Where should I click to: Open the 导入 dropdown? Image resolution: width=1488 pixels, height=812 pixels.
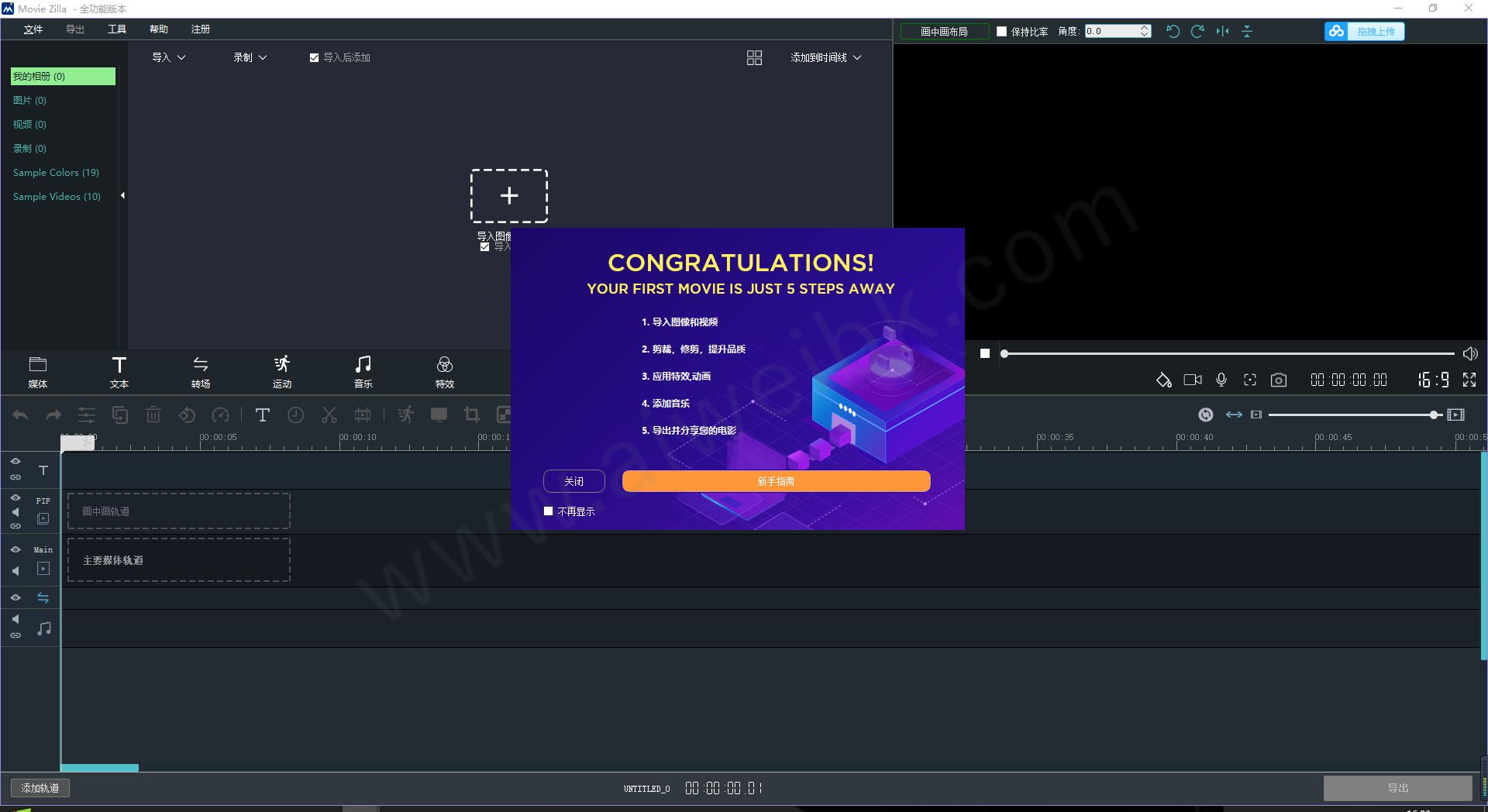coord(169,57)
